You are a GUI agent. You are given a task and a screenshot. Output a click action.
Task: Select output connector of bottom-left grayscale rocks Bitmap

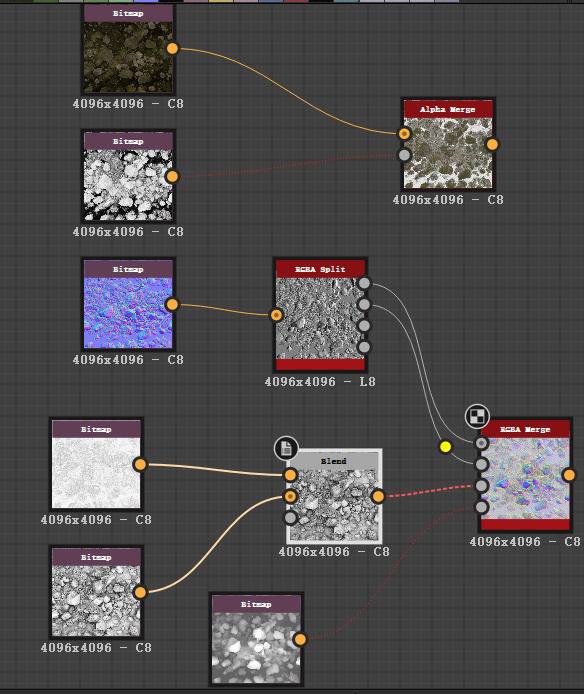(140, 592)
